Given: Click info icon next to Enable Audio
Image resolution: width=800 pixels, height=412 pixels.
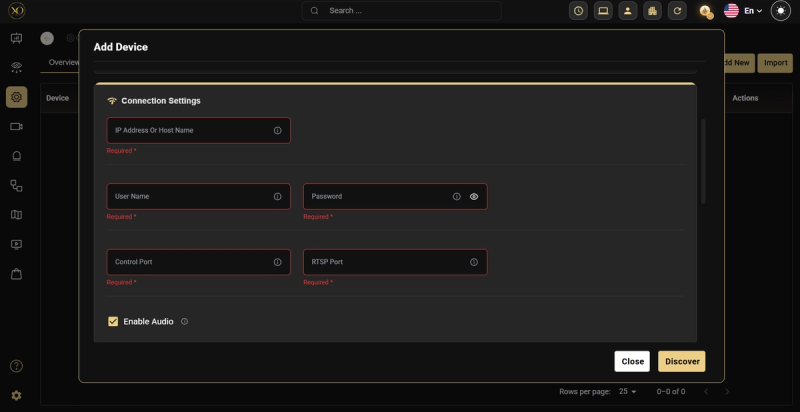Looking at the screenshot, I should tap(185, 321).
